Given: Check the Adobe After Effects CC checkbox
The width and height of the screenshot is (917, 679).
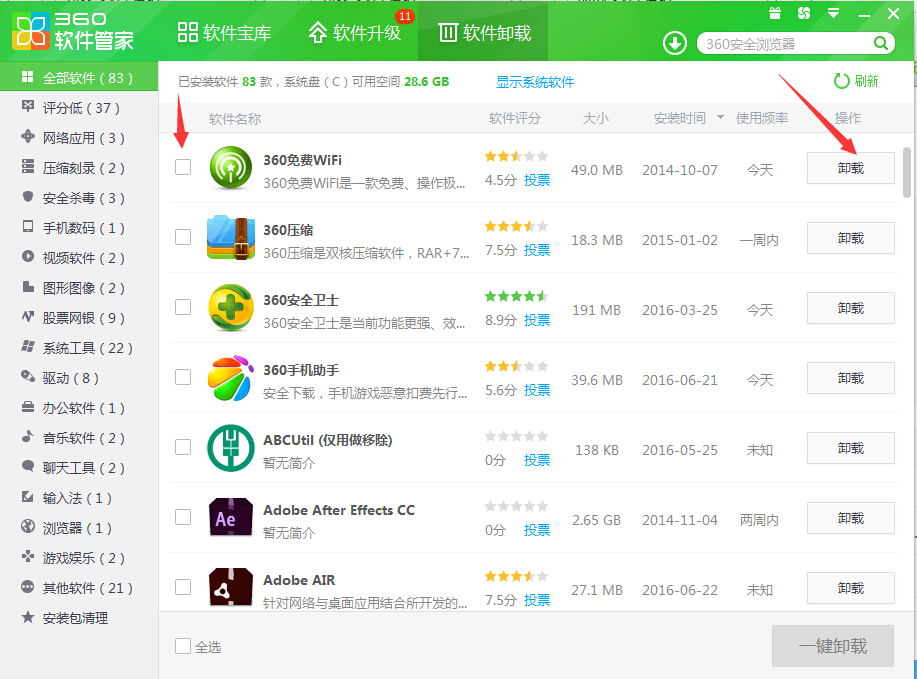Looking at the screenshot, I should 183,517.
